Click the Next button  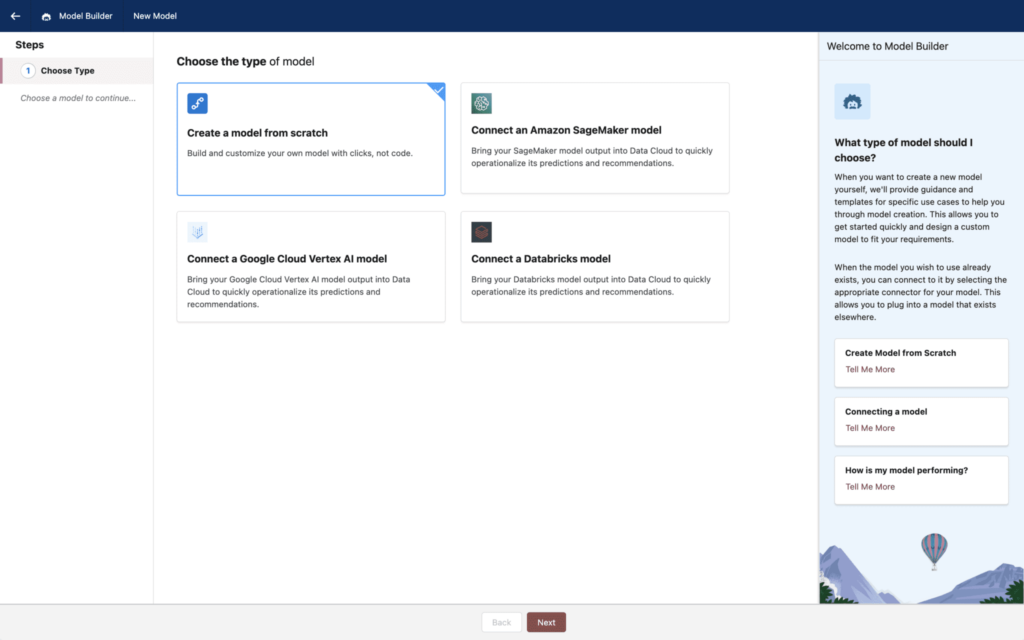point(546,622)
